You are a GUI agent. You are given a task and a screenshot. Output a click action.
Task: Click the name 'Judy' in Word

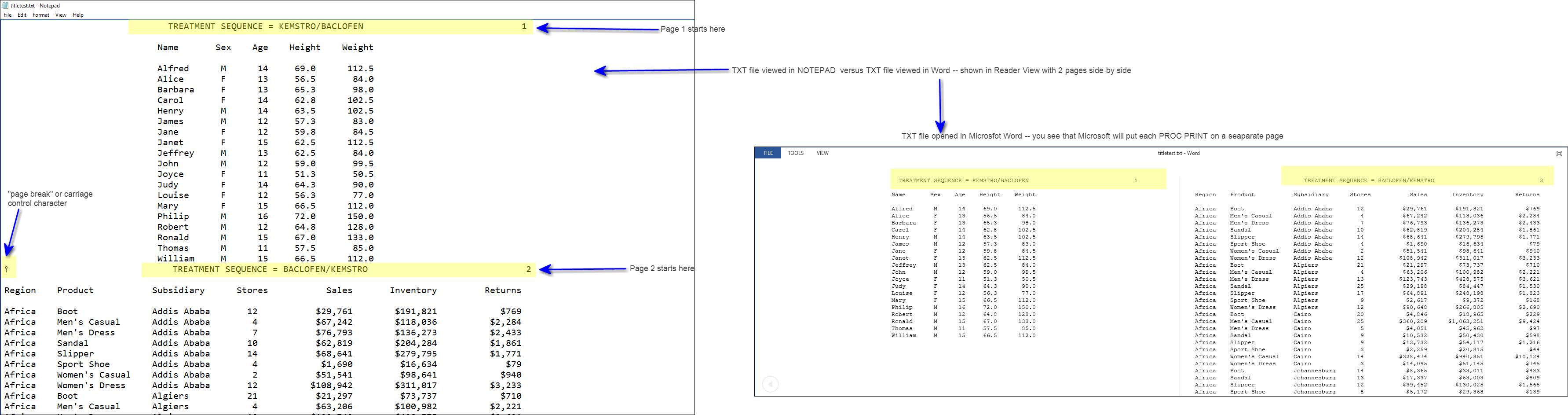899,286
